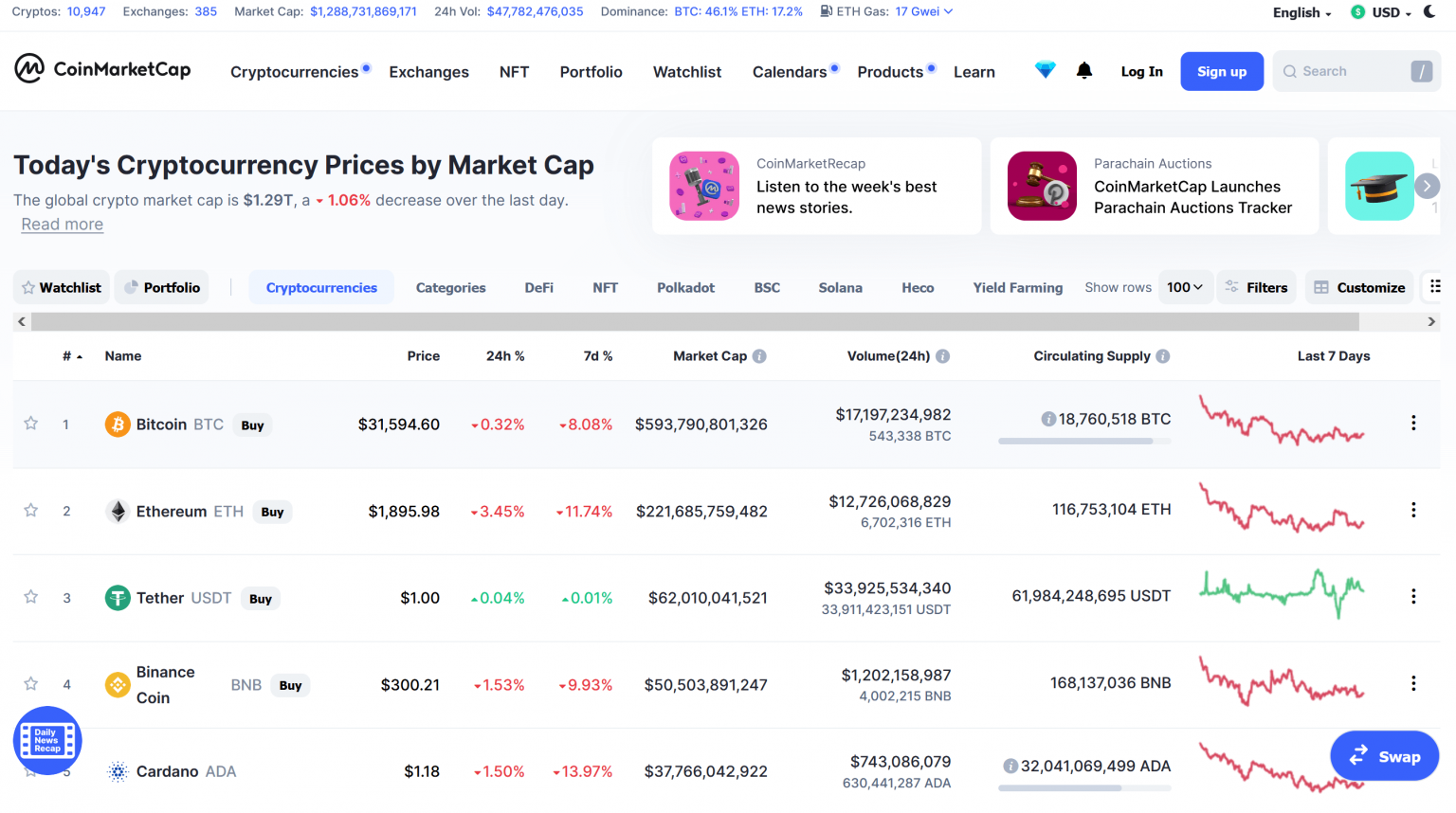Click the CoinMarketCap logo

[x=101, y=70]
